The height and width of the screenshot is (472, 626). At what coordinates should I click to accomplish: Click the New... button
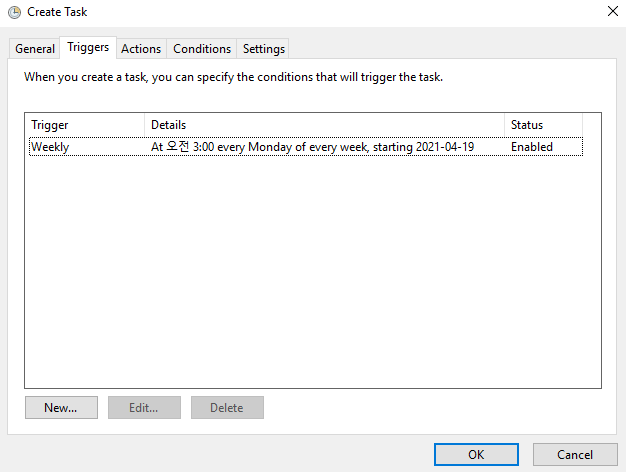(x=61, y=407)
